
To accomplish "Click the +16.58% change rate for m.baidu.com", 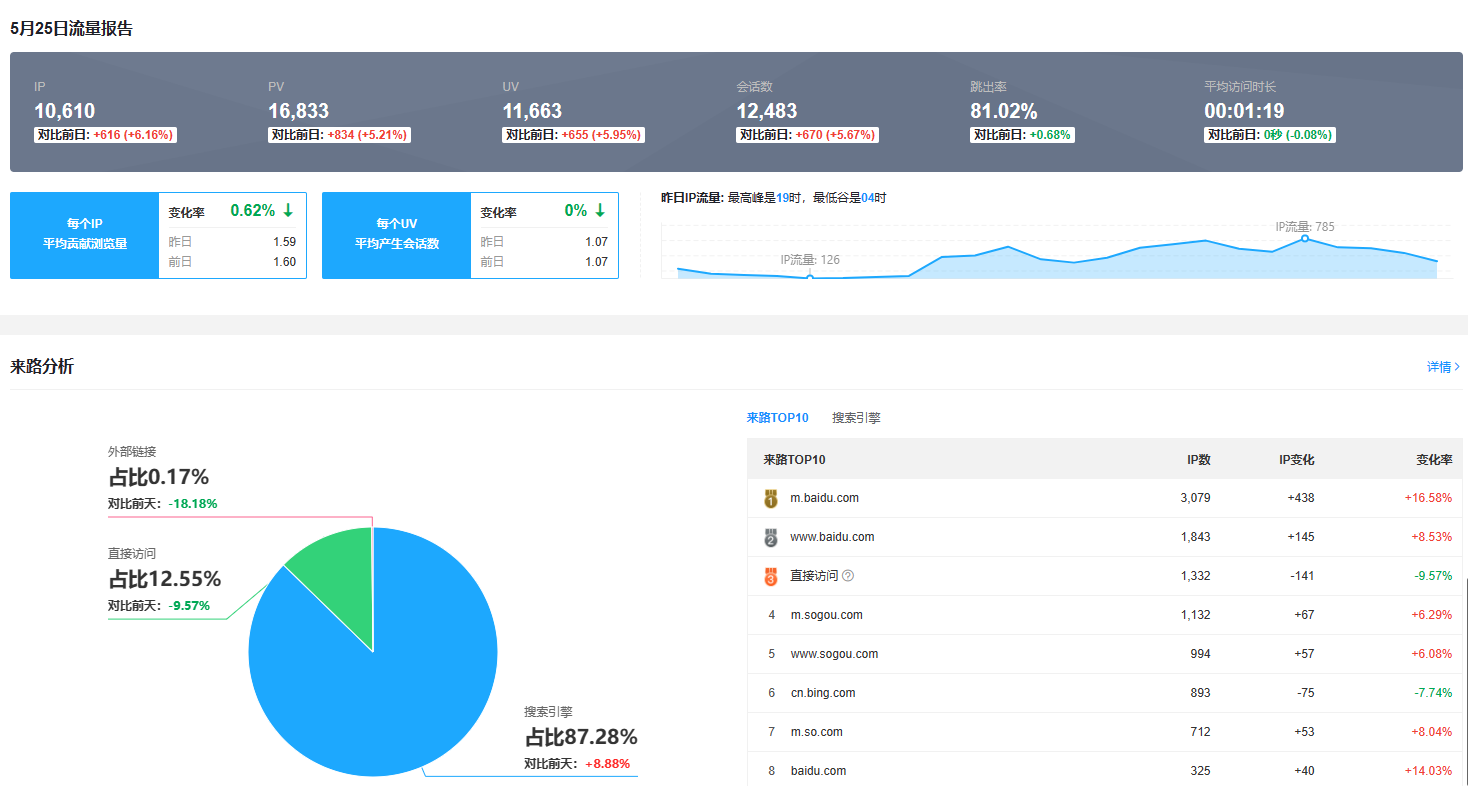I will coord(1428,498).
